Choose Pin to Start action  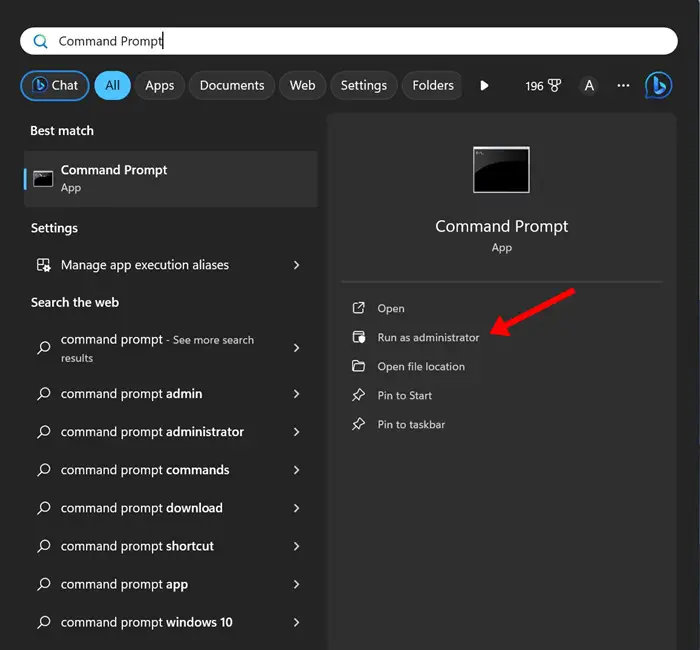tap(404, 395)
